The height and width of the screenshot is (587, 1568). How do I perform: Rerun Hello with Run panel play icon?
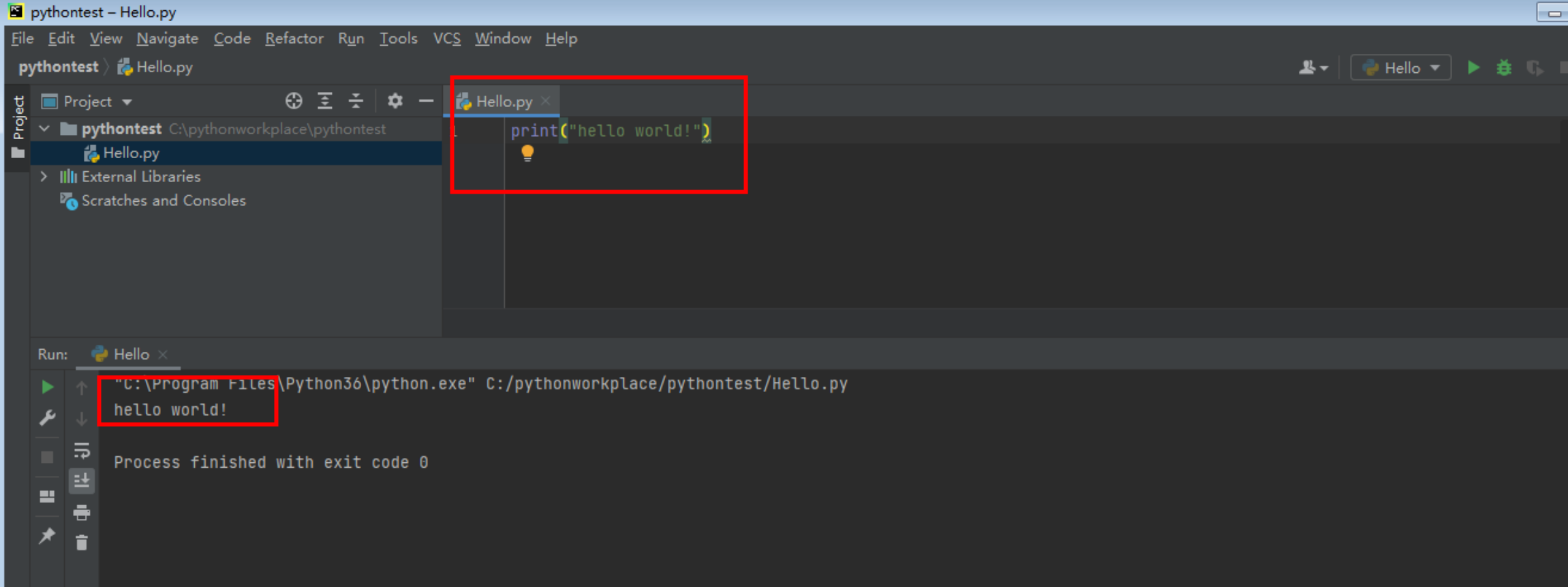(47, 387)
